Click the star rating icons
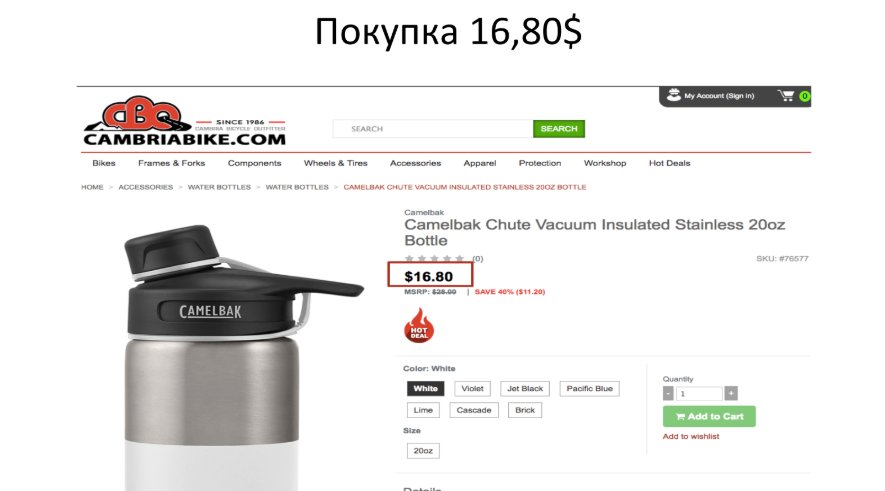This screenshot has height=491, width=885. pos(435,258)
